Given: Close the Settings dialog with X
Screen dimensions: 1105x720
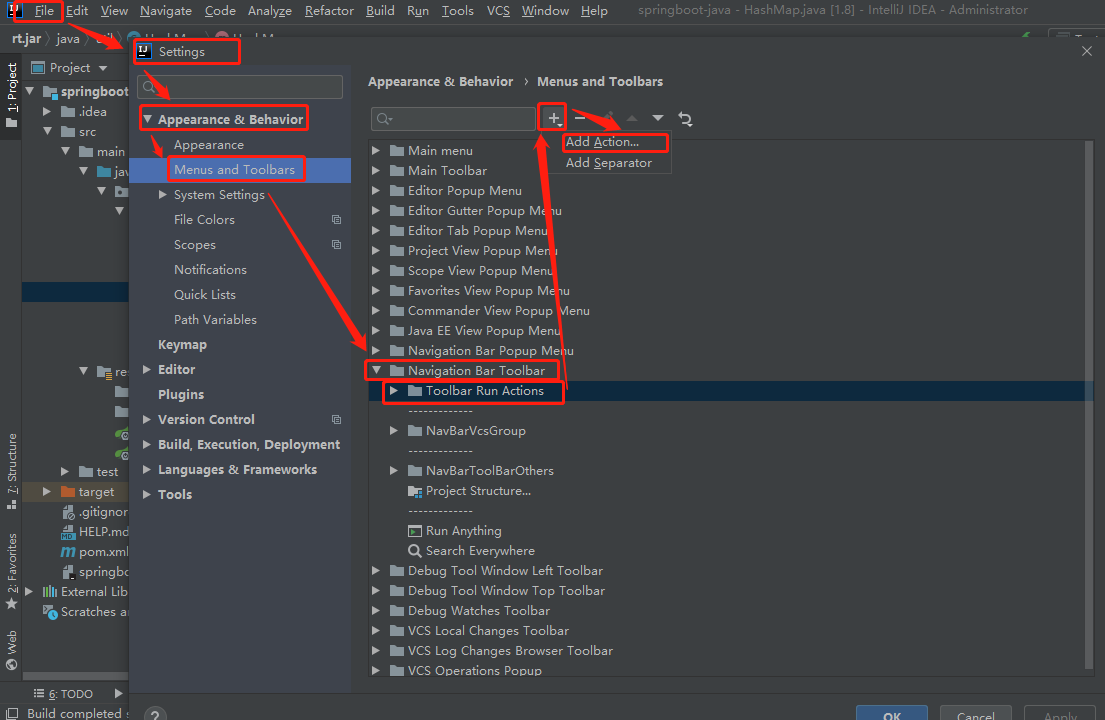Looking at the screenshot, I should pos(1087,51).
